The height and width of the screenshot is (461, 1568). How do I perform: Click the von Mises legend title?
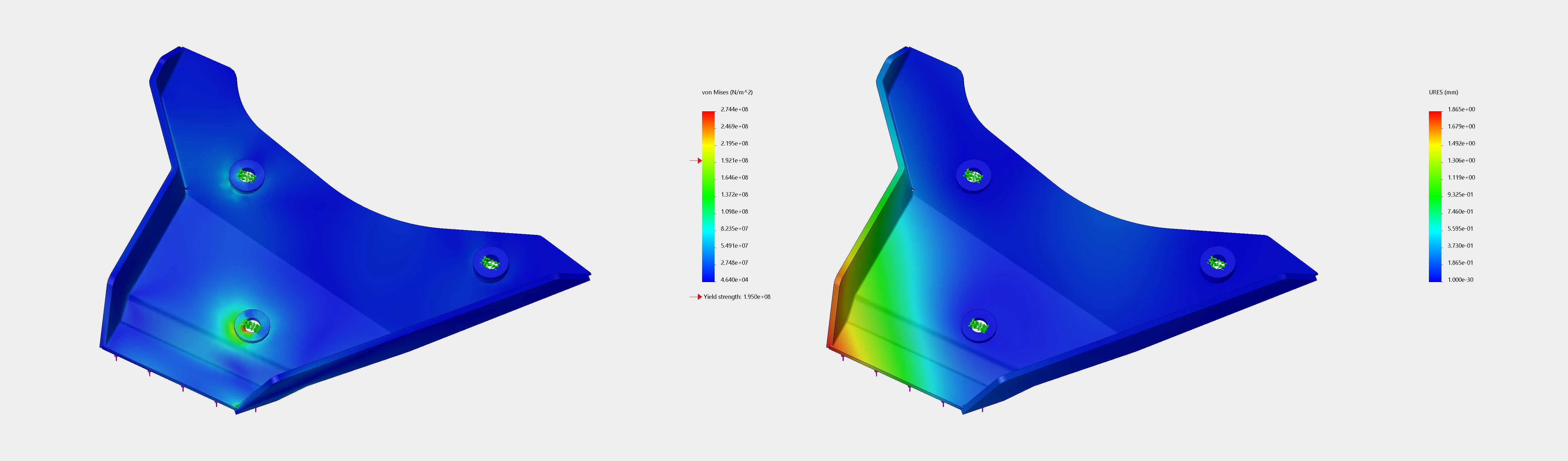point(727,93)
